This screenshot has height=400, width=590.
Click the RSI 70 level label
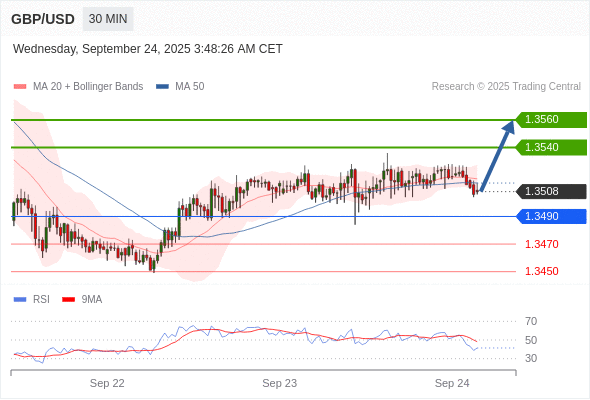(x=531, y=321)
